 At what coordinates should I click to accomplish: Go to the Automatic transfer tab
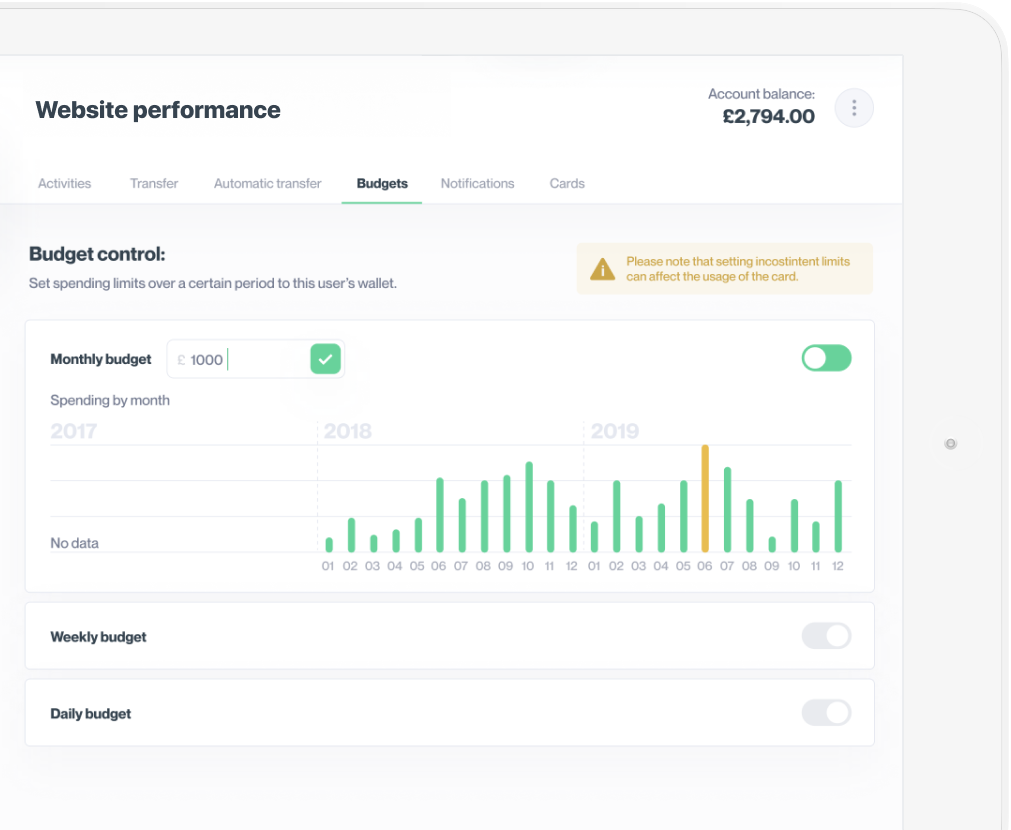[x=267, y=184]
